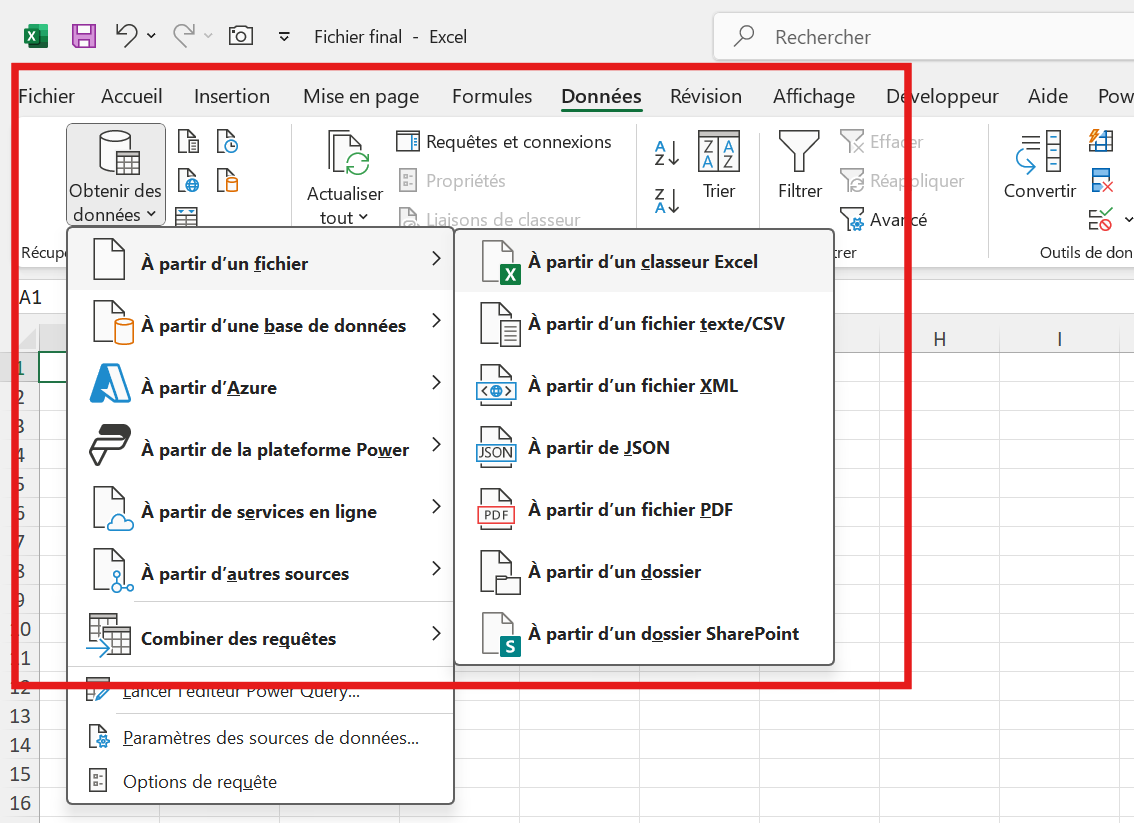
Task: Click the Filtrer funnel icon
Action: coord(799,165)
